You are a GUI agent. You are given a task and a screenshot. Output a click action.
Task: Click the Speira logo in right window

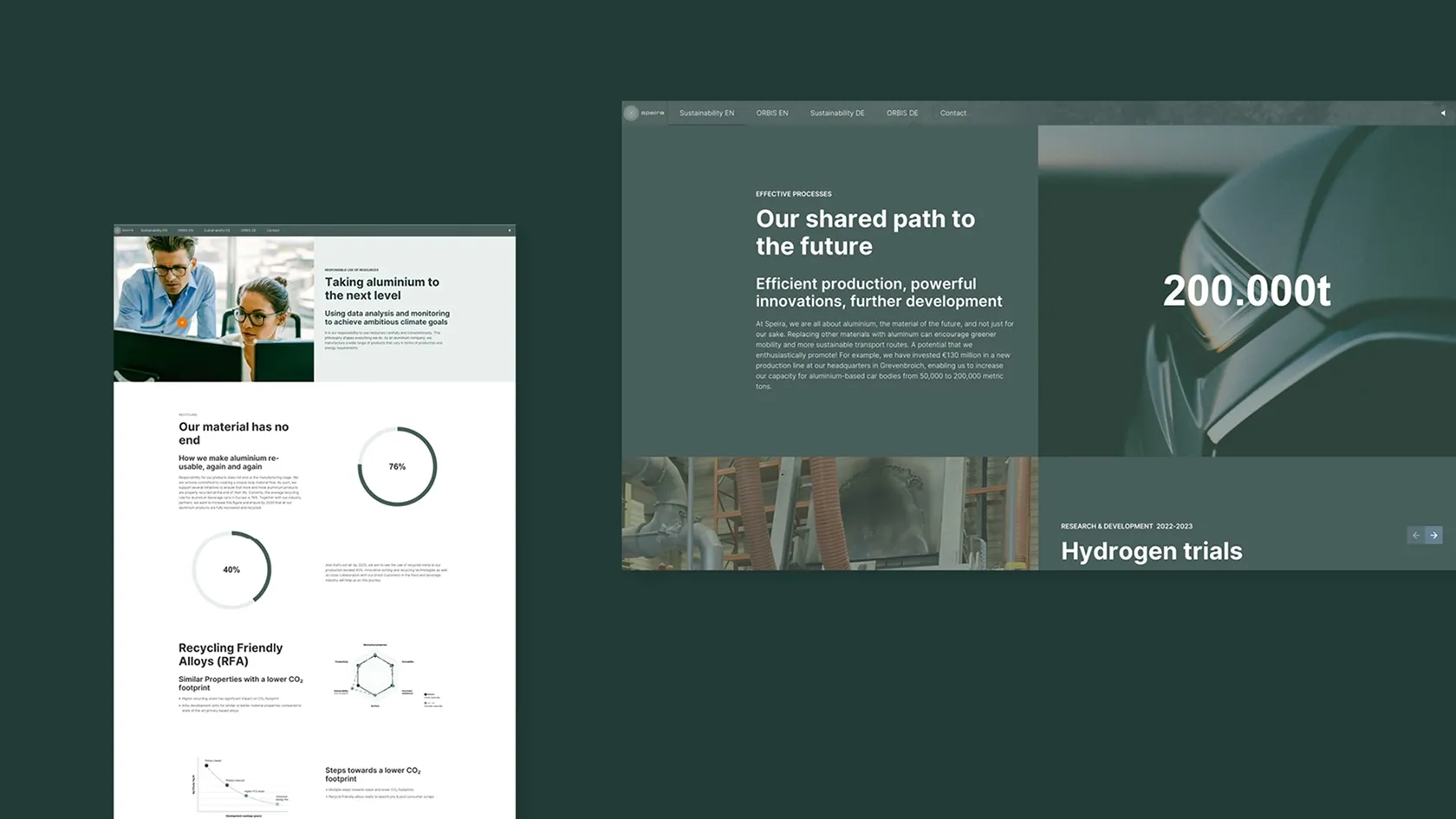pos(645,113)
